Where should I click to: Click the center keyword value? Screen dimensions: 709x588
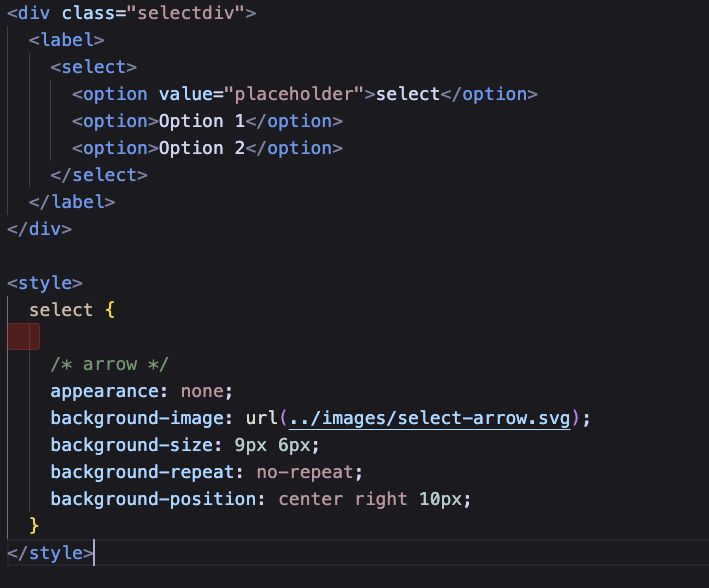311,499
